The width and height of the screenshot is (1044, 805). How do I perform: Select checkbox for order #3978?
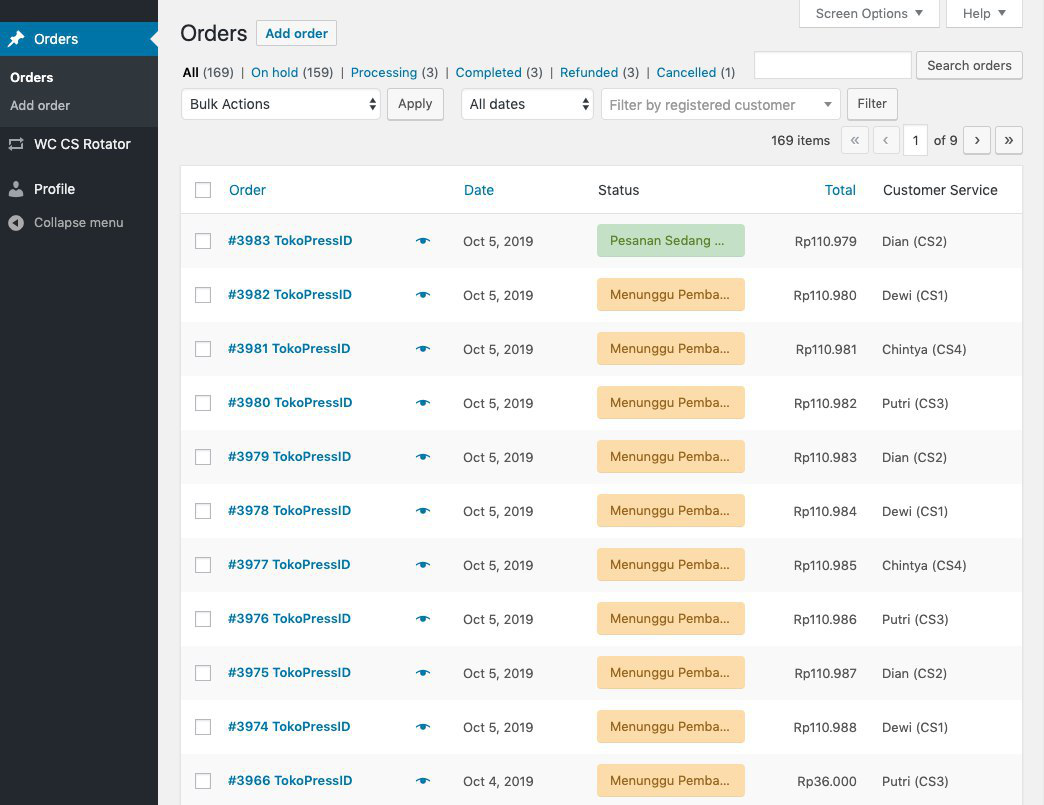203,511
